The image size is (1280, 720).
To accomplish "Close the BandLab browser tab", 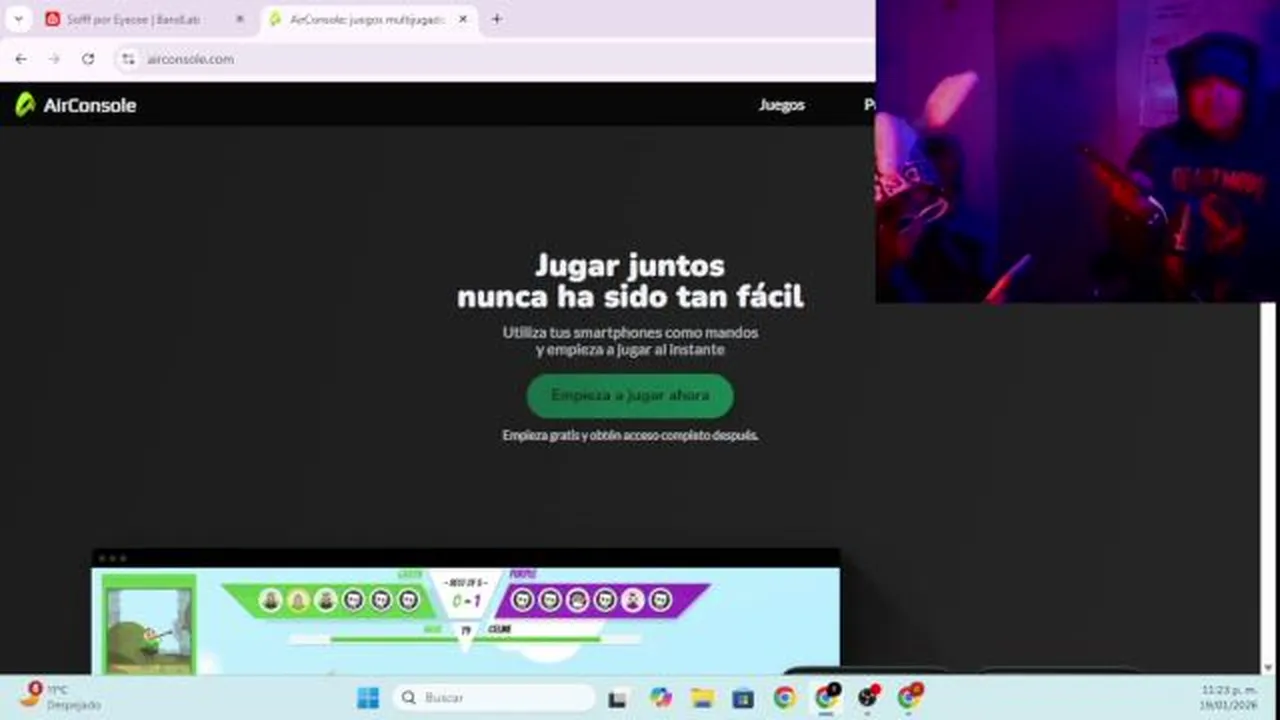I will [x=239, y=19].
